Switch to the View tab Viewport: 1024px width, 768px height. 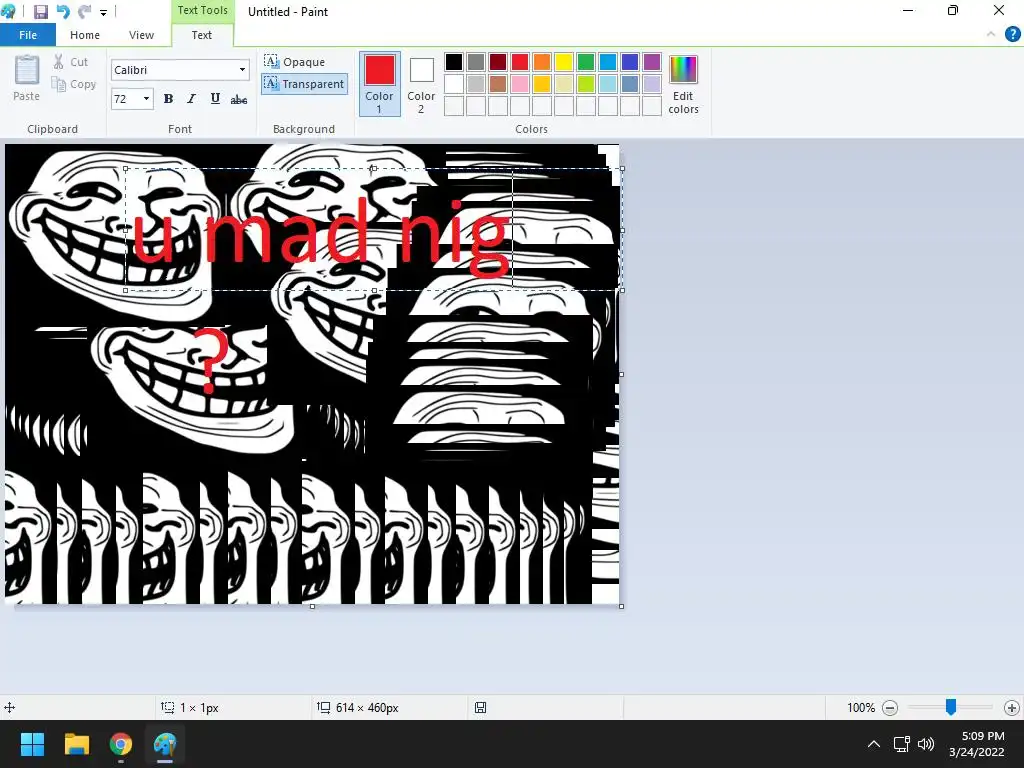pos(141,35)
